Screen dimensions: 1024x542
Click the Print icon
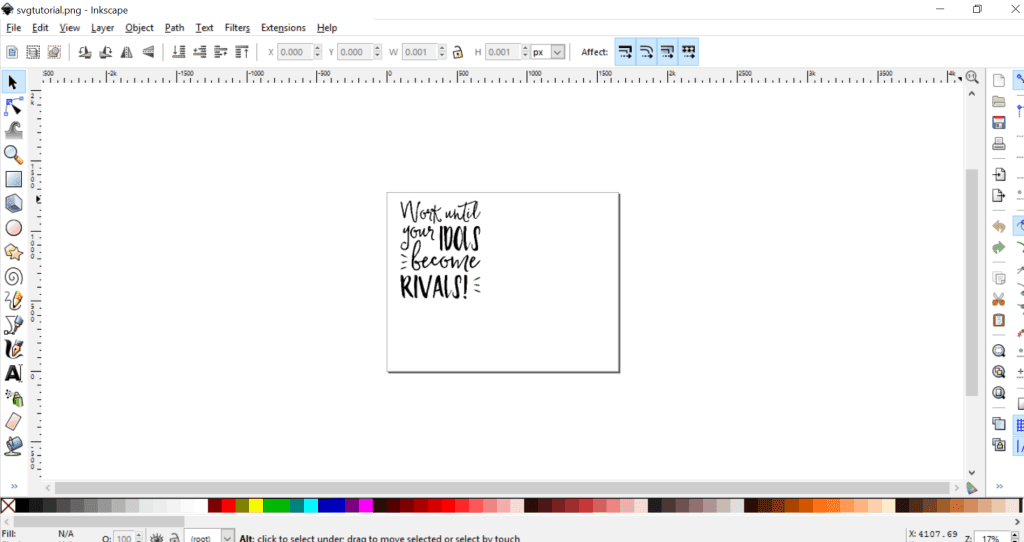point(999,144)
